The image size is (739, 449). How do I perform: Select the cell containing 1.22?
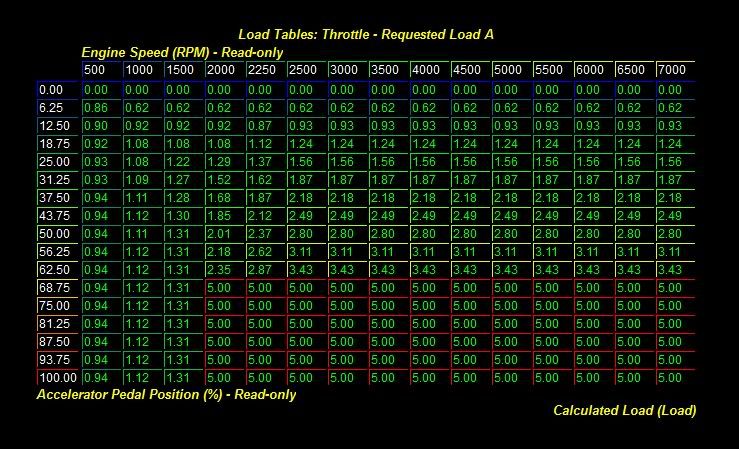[183, 161]
